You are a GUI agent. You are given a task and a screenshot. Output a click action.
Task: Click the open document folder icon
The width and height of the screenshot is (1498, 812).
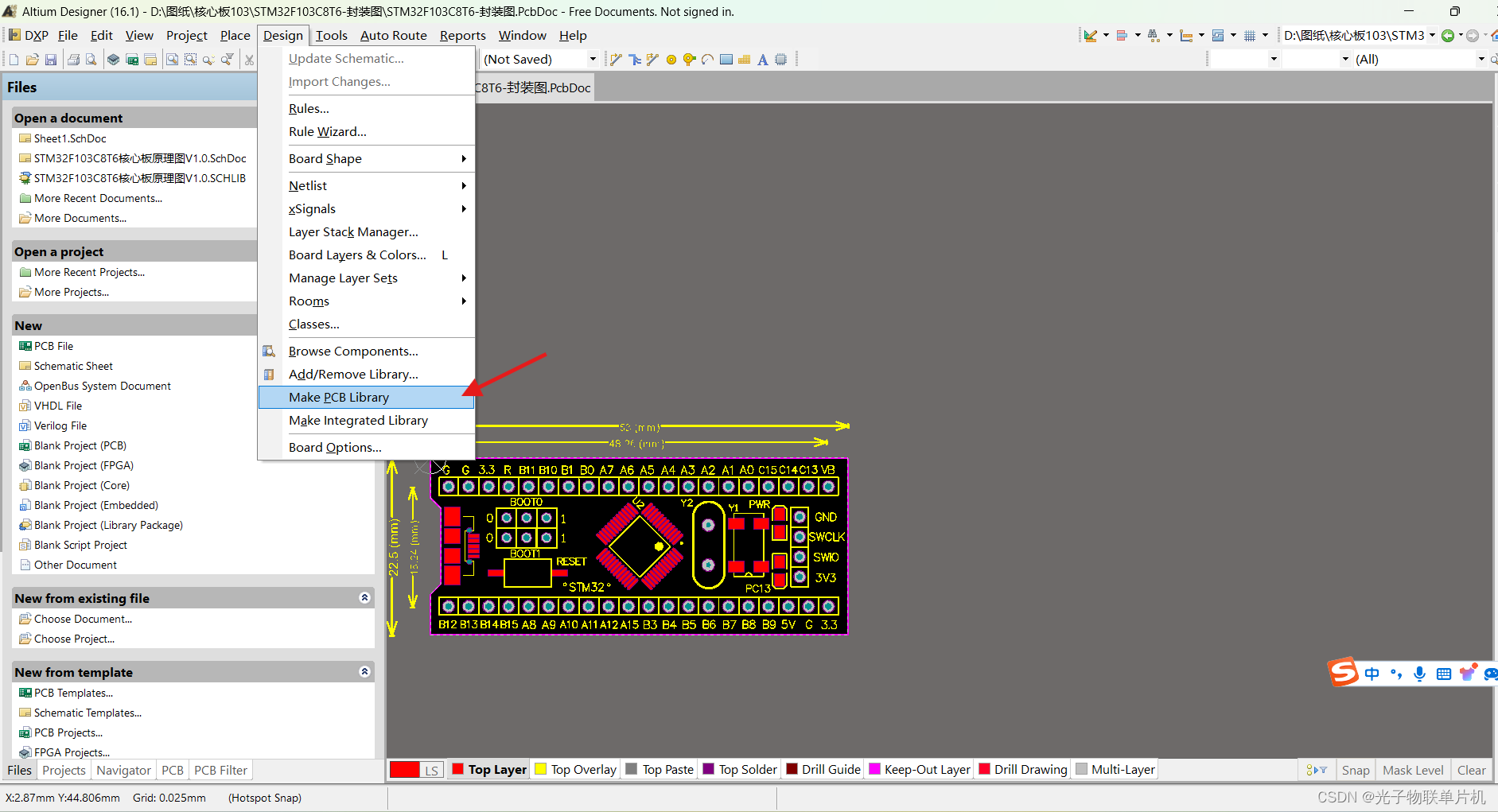point(33,60)
